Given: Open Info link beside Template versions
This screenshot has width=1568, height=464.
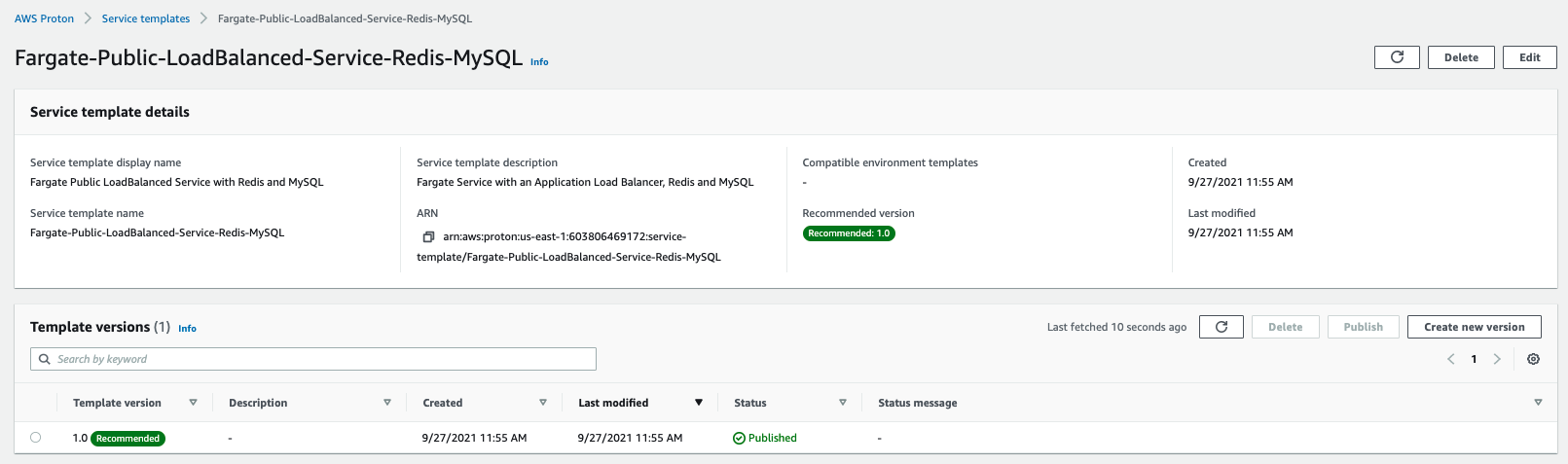Looking at the screenshot, I should coord(187,329).
